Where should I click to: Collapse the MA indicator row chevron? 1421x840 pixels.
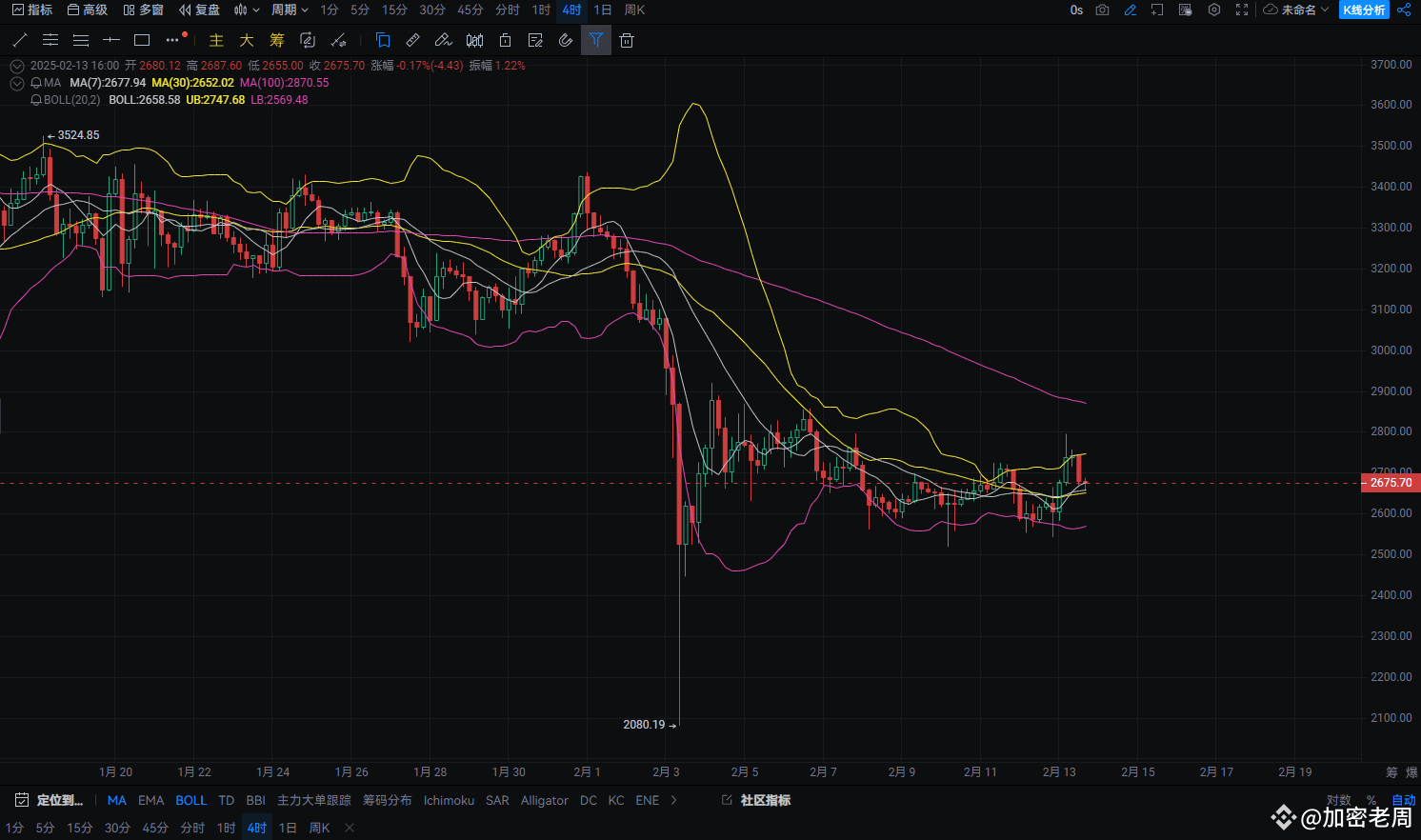coord(16,83)
